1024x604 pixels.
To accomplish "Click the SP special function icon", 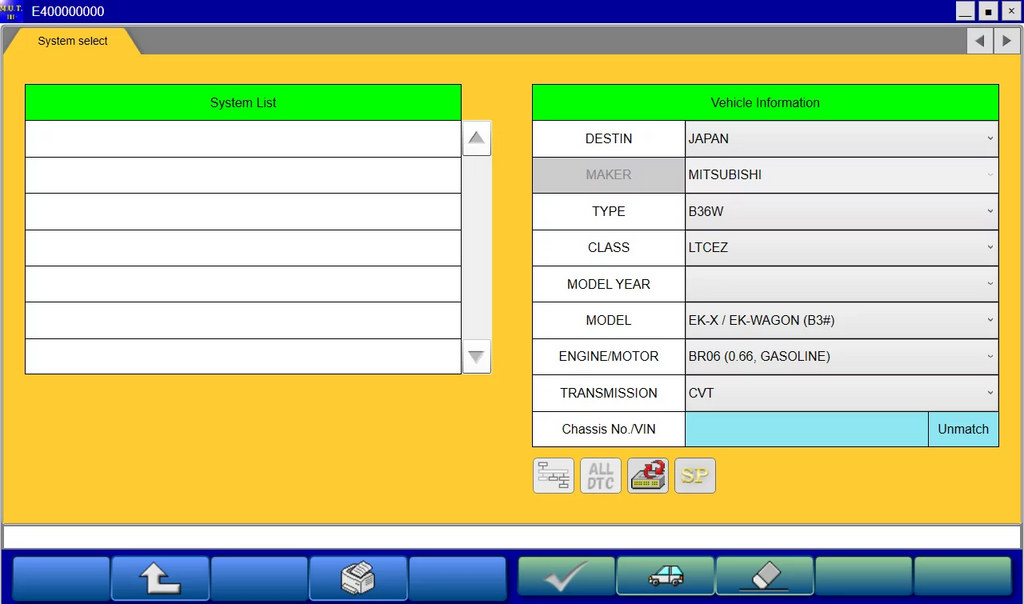I will (695, 476).
